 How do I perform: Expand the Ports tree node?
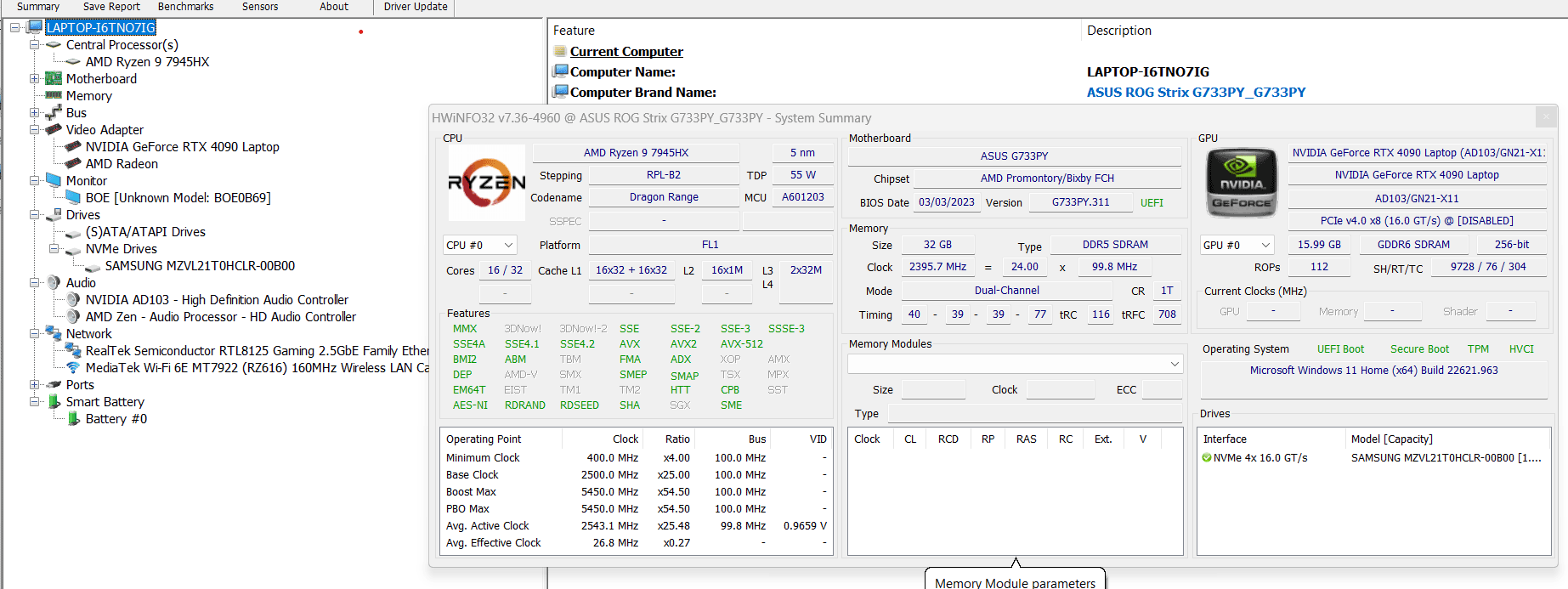click(35, 384)
